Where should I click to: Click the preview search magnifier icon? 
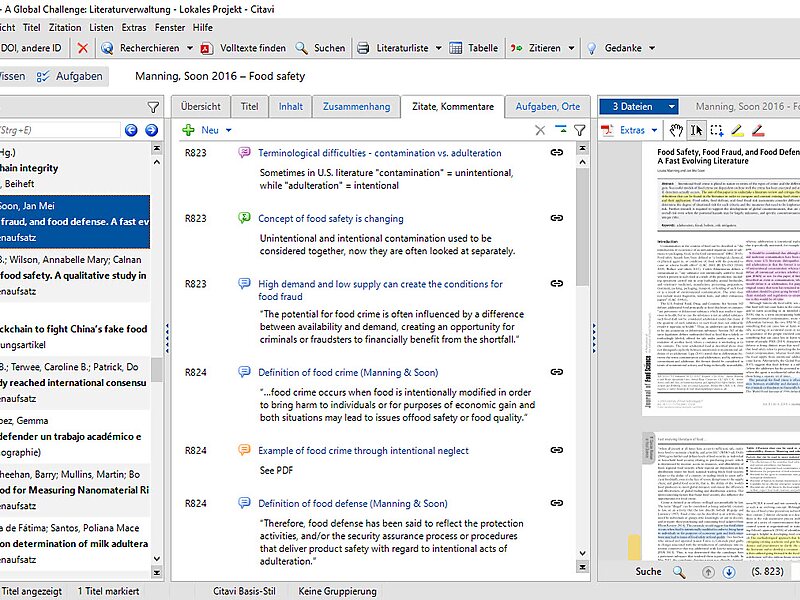point(679,572)
